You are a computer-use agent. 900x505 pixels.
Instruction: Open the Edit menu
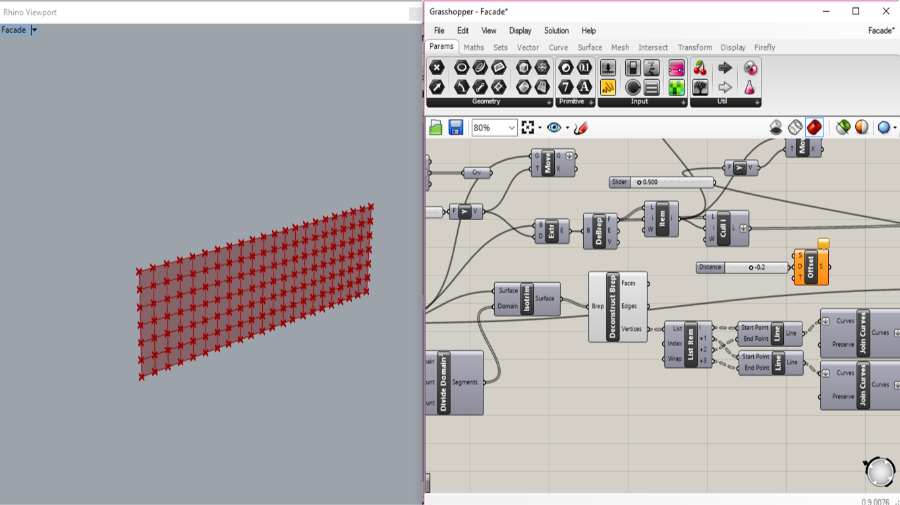463,30
